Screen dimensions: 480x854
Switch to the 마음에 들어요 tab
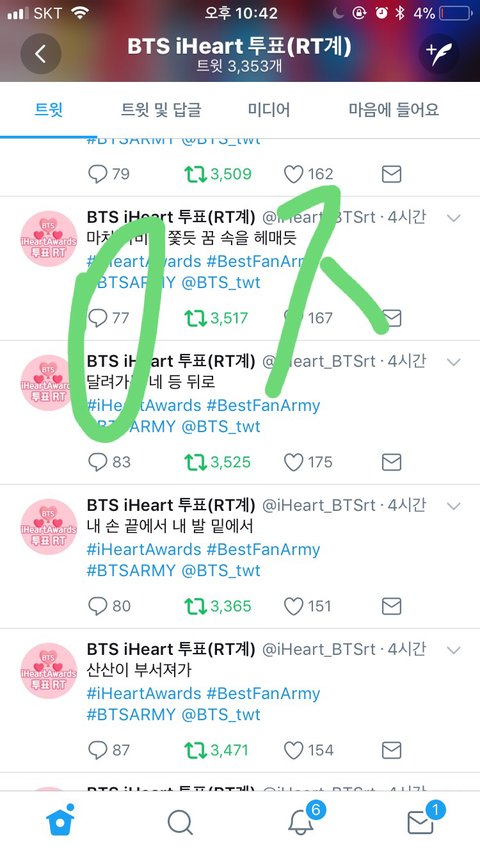click(393, 109)
